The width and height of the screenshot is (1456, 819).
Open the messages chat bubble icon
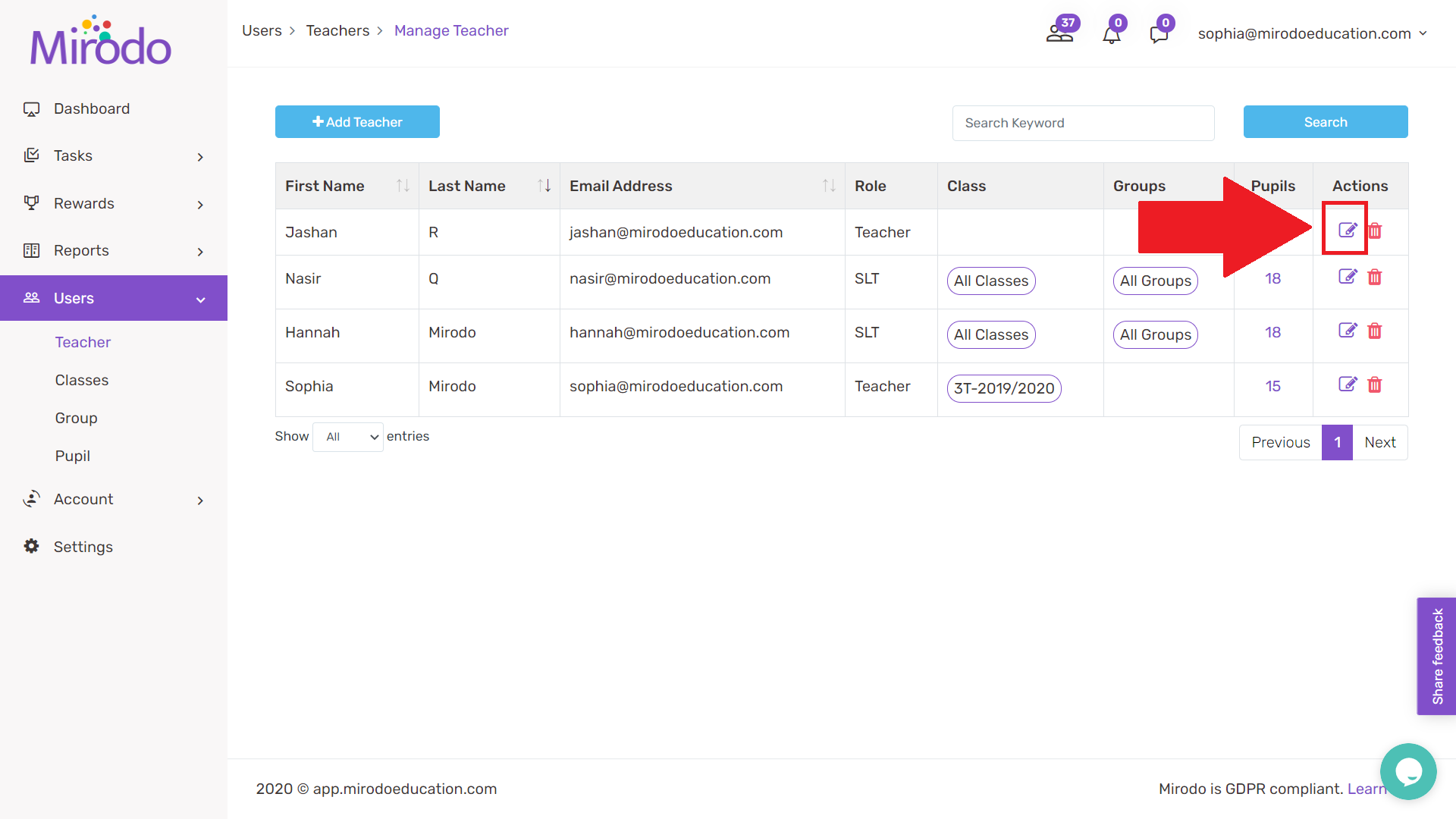[x=1159, y=35]
